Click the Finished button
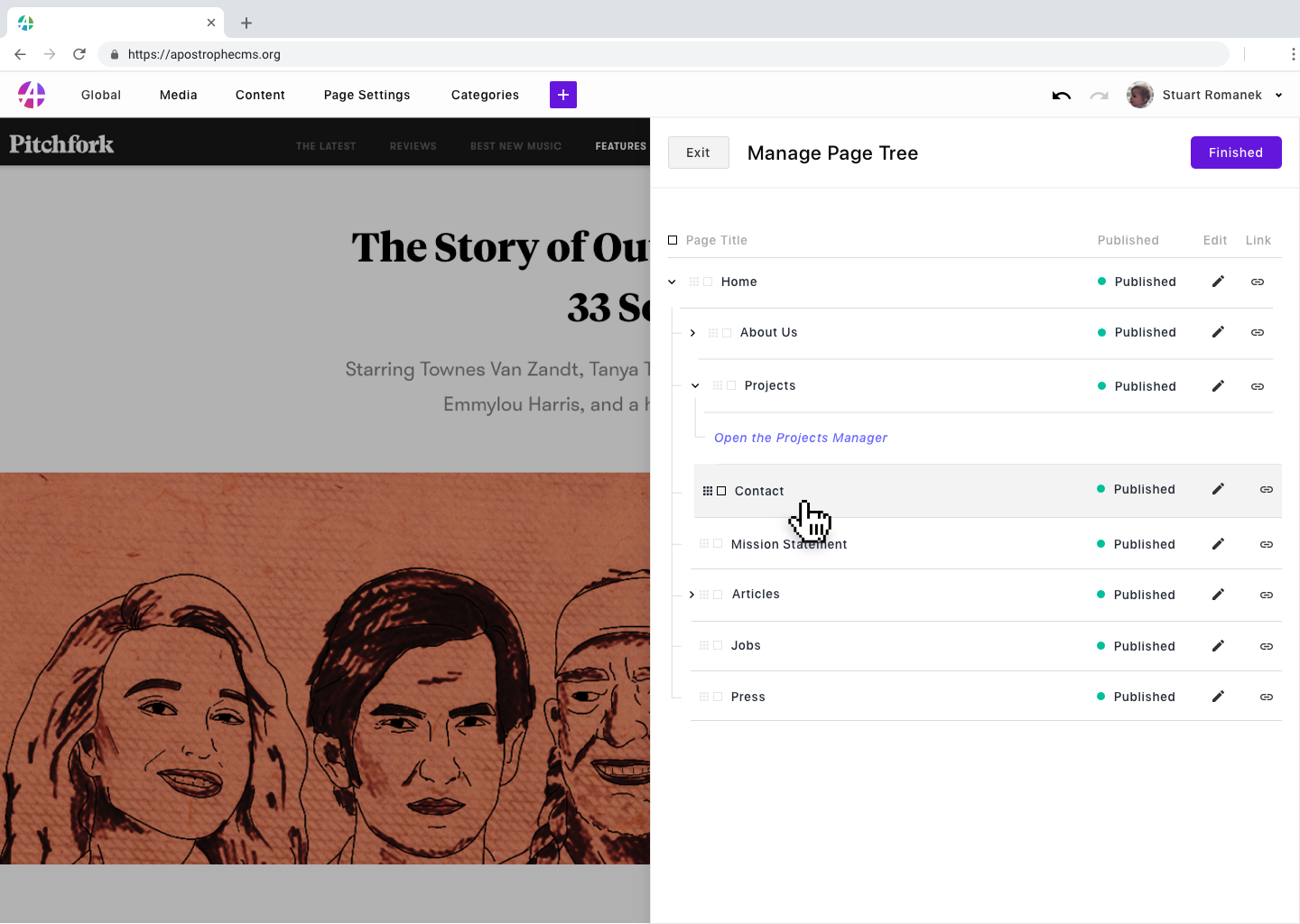1300x924 pixels. pos(1236,152)
